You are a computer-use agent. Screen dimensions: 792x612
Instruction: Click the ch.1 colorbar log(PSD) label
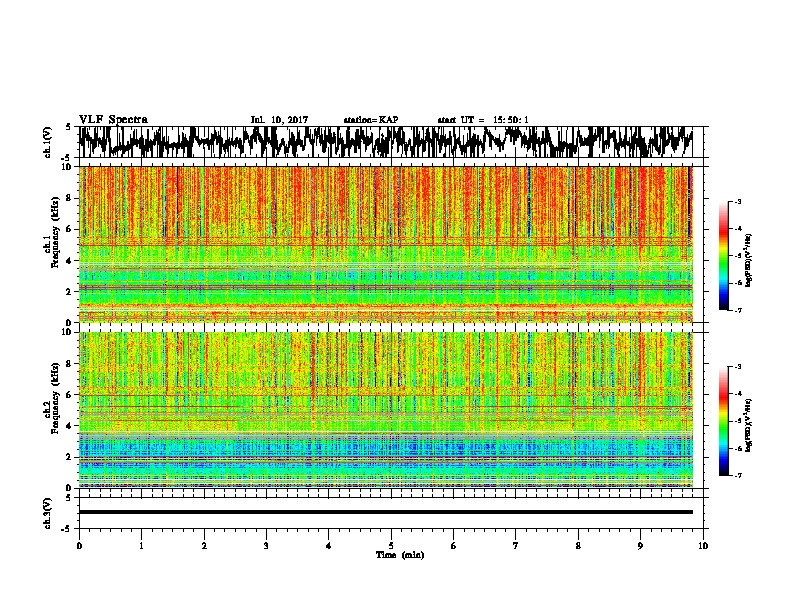(749, 260)
